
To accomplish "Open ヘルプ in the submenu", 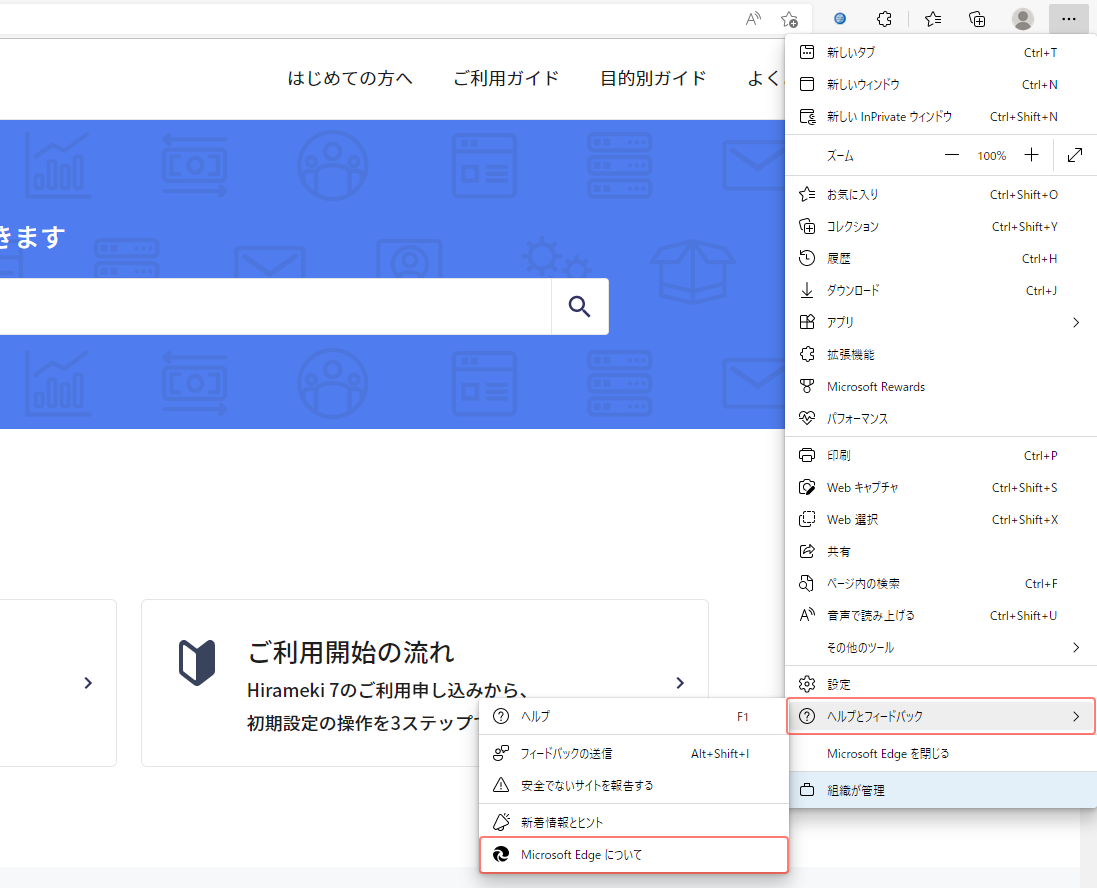I will [634, 717].
